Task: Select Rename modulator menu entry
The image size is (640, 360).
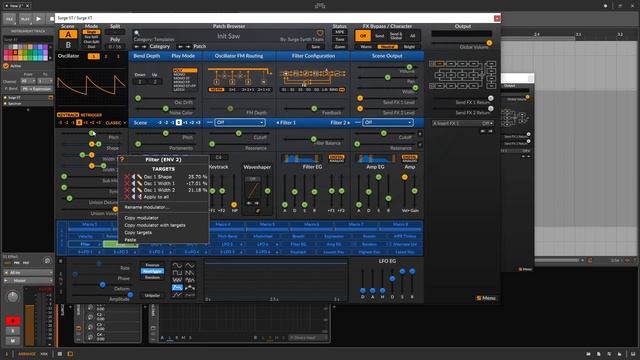Action: point(146,207)
